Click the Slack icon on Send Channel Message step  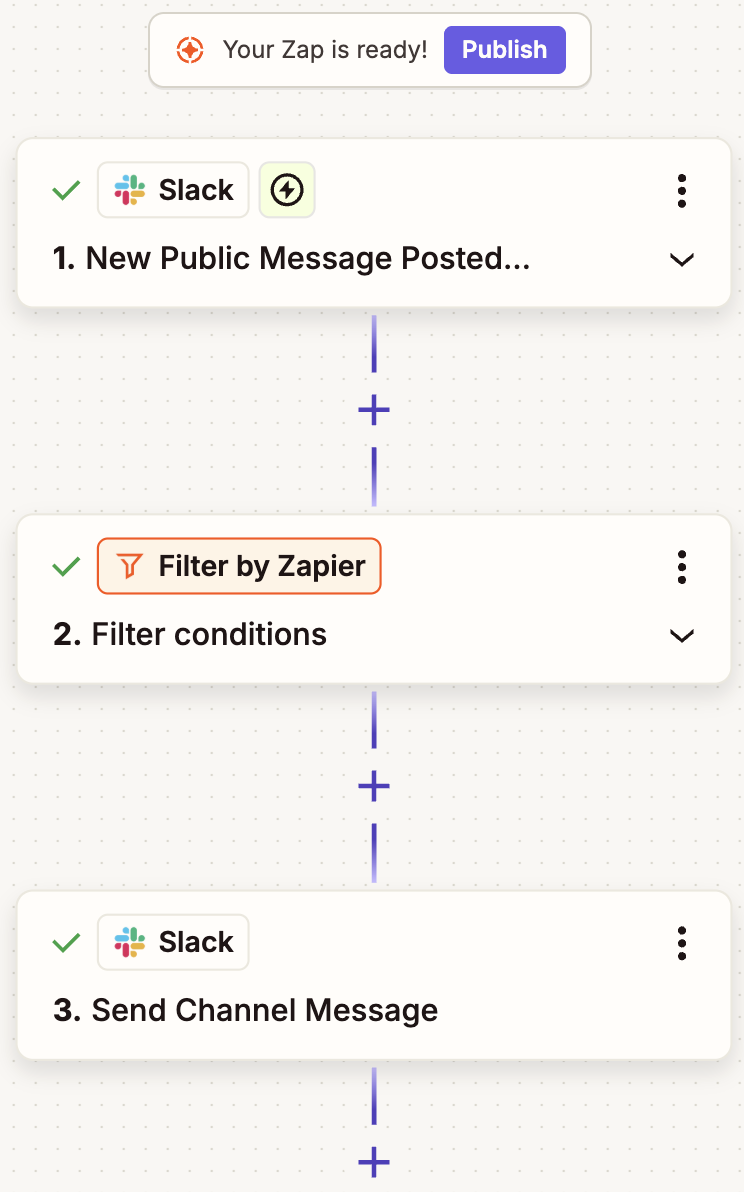pos(128,942)
